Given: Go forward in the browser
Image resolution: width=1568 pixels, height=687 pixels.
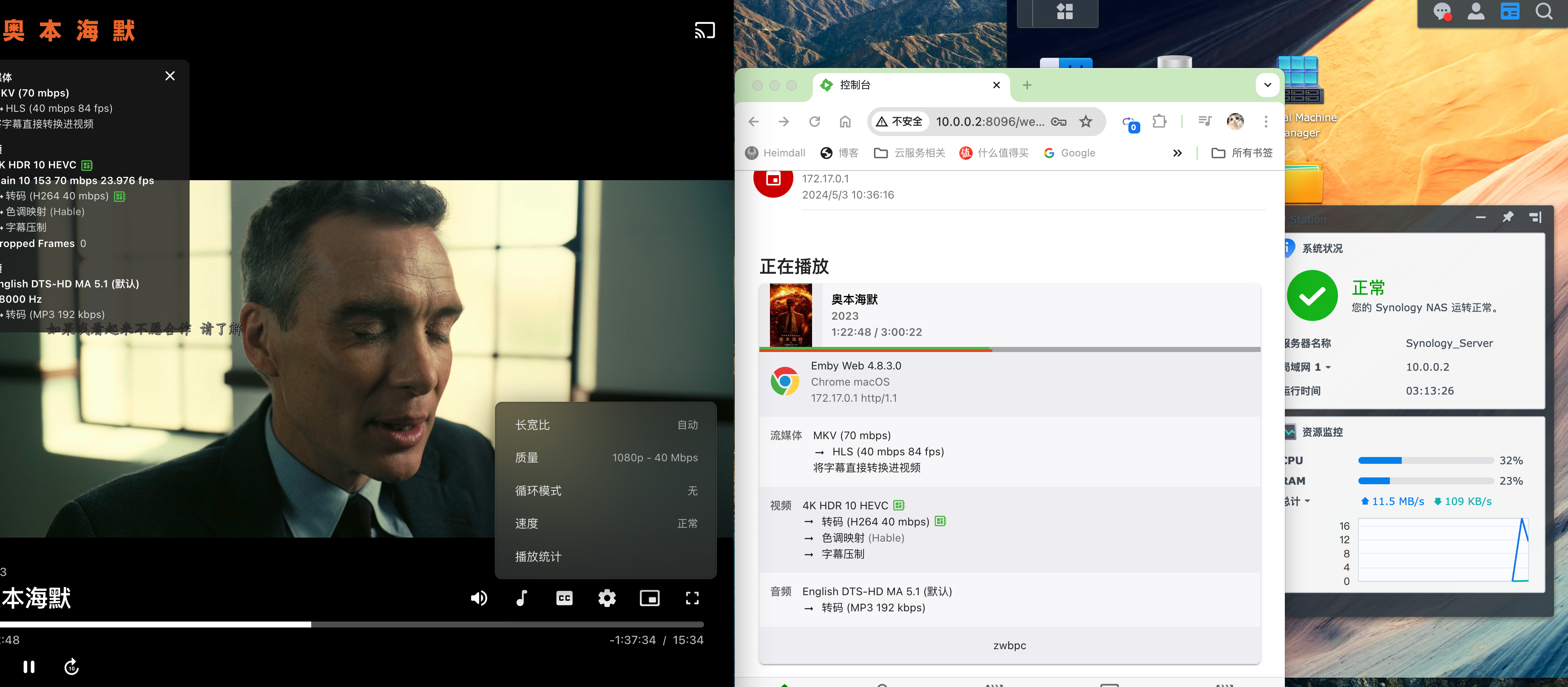Looking at the screenshot, I should 784,122.
